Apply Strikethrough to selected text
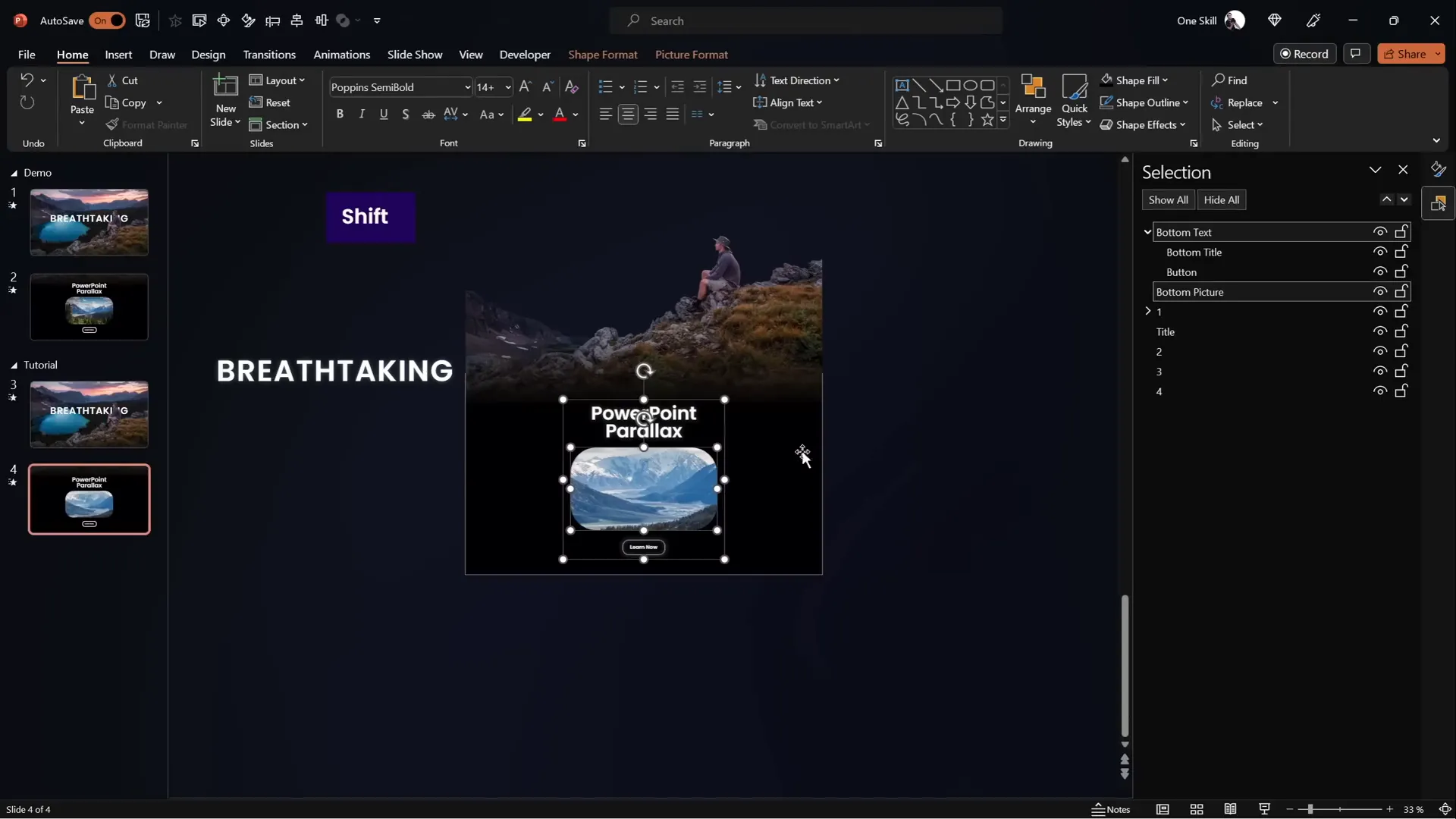The image size is (1456, 819). pyautogui.click(x=428, y=115)
